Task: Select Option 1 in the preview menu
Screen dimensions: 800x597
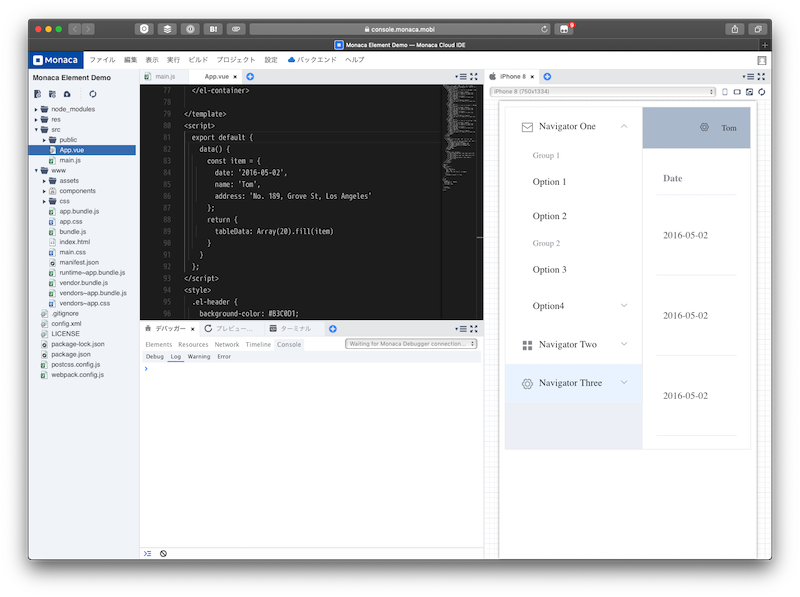Action: click(549, 182)
